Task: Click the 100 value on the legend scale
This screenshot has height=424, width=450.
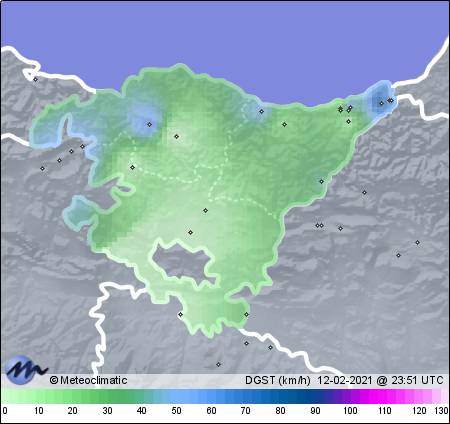Action: pyautogui.click(x=350, y=410)
